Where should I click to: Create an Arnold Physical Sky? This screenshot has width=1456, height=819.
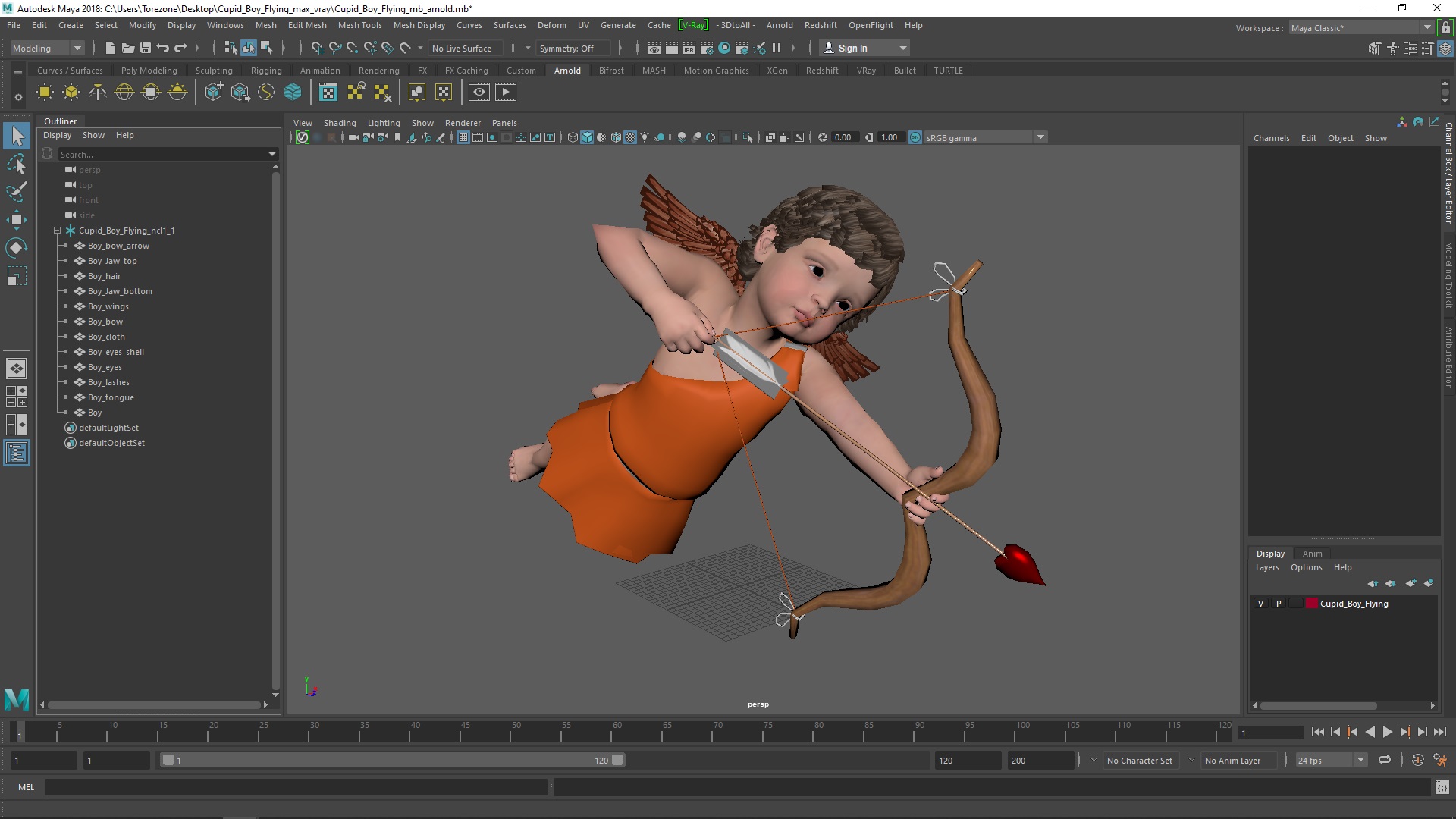tap(177, 93)
